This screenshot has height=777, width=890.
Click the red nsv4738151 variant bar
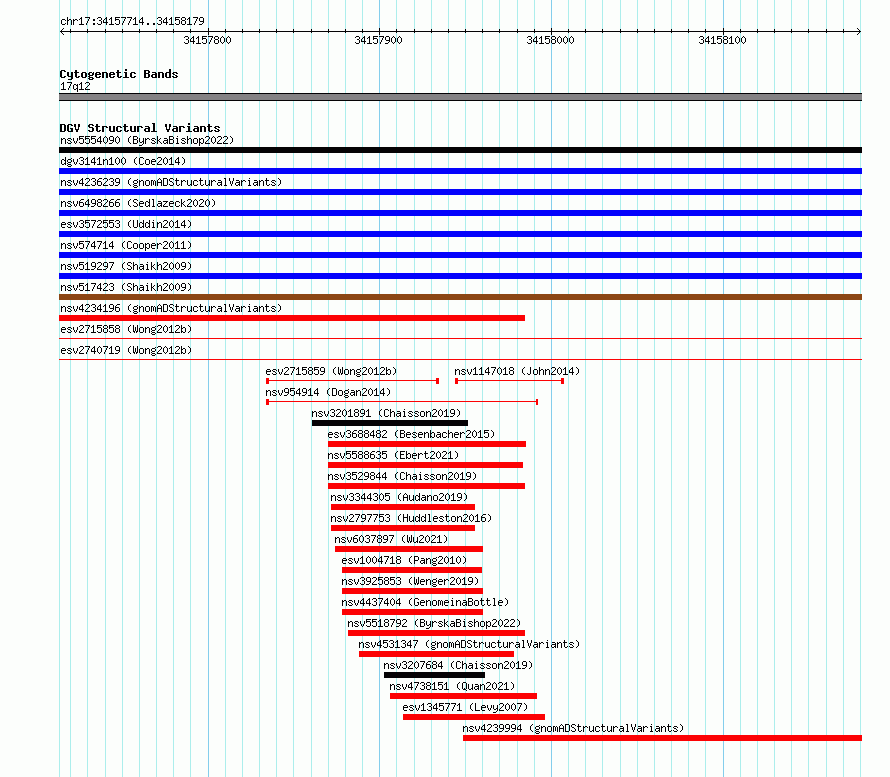464,696
